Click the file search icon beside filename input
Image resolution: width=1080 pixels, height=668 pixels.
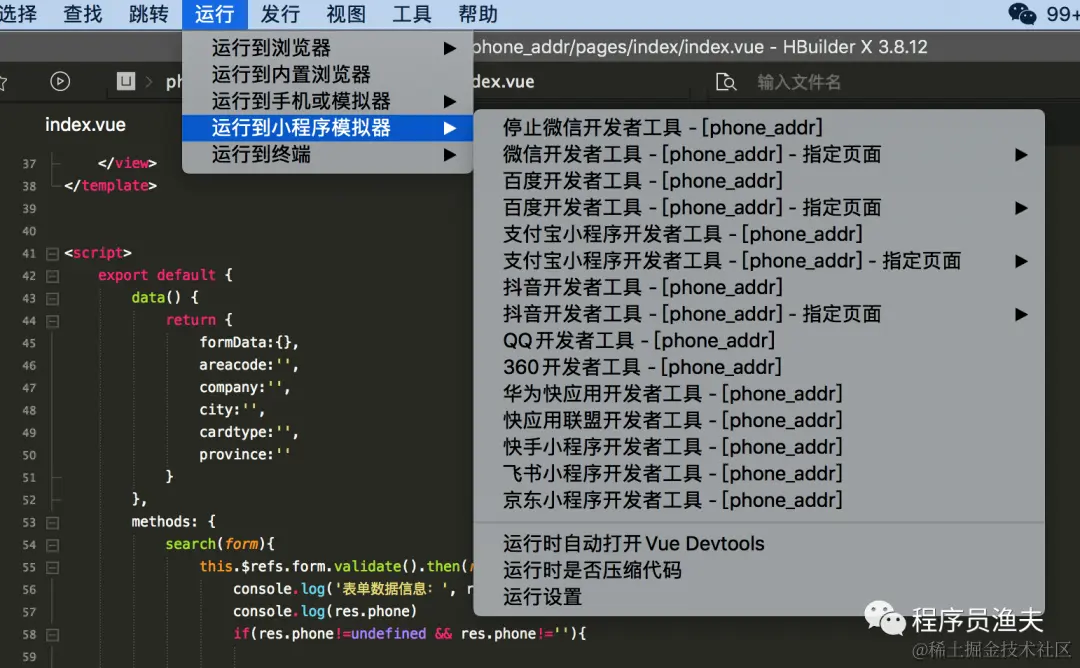[725, 82]
